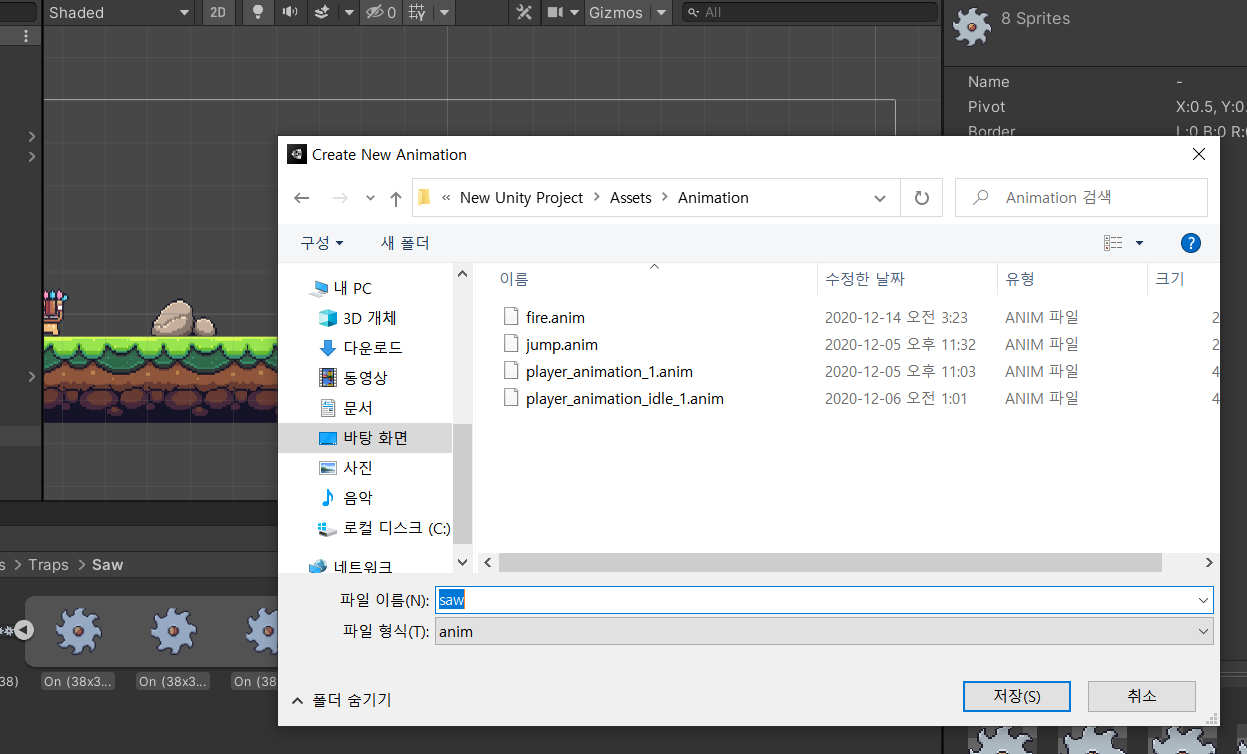Open view options dropdown arrow
This screenshot has width=1247, height=754.
click(1139, 243)
